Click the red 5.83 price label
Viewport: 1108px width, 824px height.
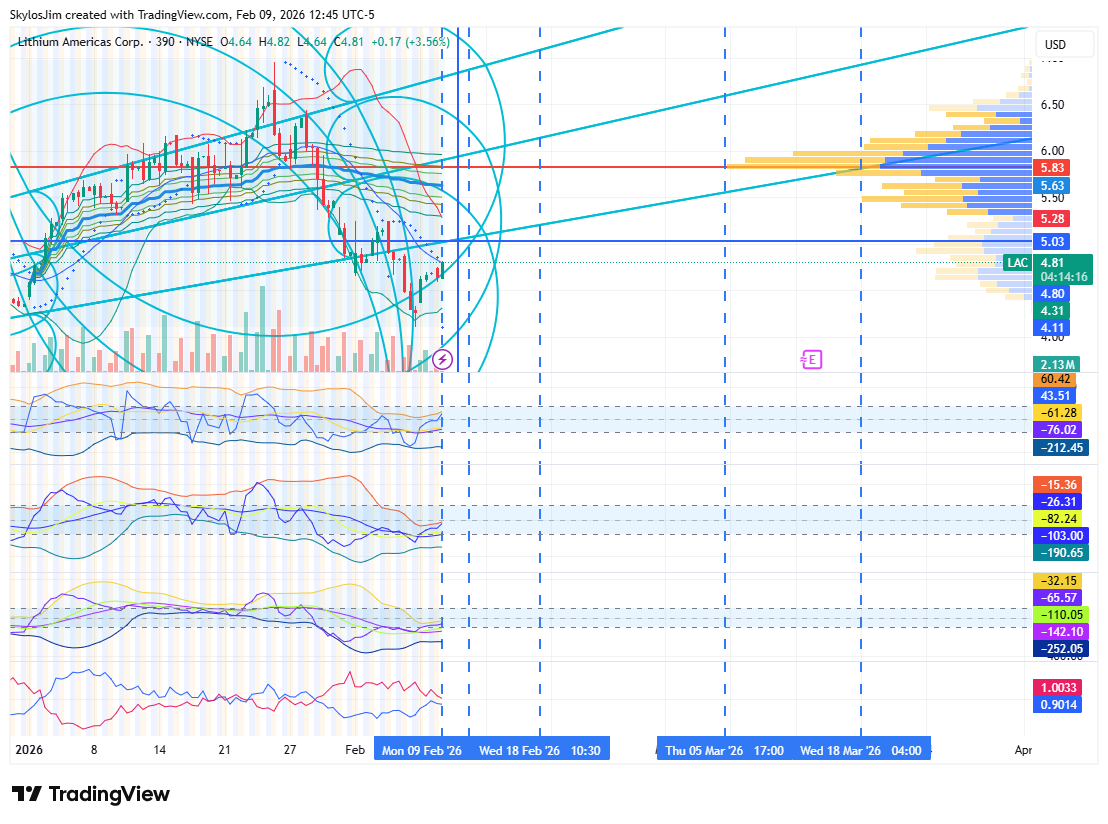(x=1053, y=168)
